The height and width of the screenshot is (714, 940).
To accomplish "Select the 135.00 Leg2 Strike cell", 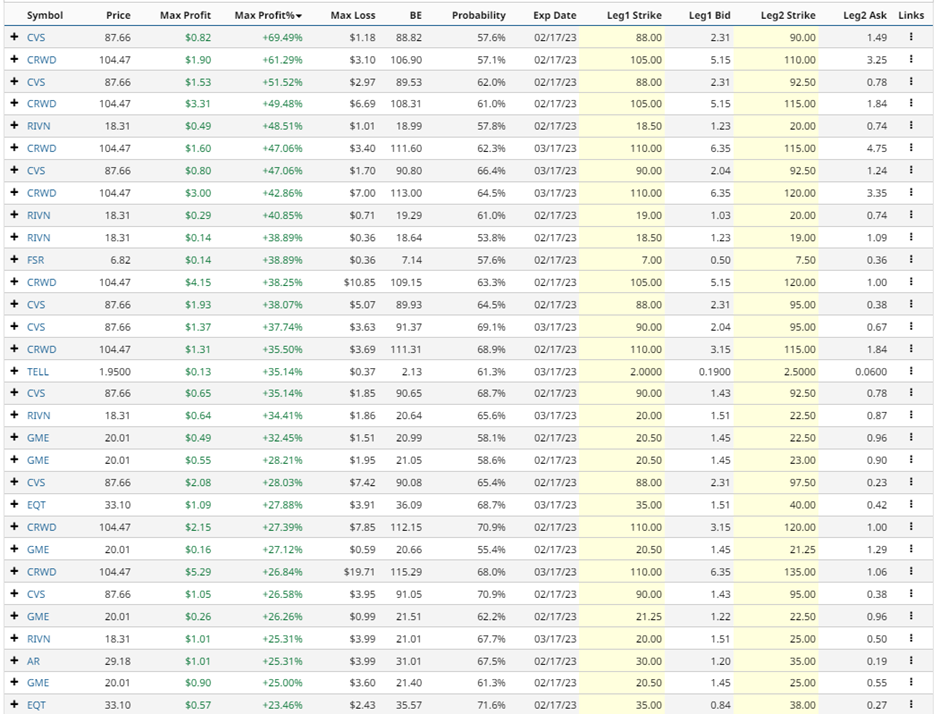I will pyautogui.click(x=800, y=572).
